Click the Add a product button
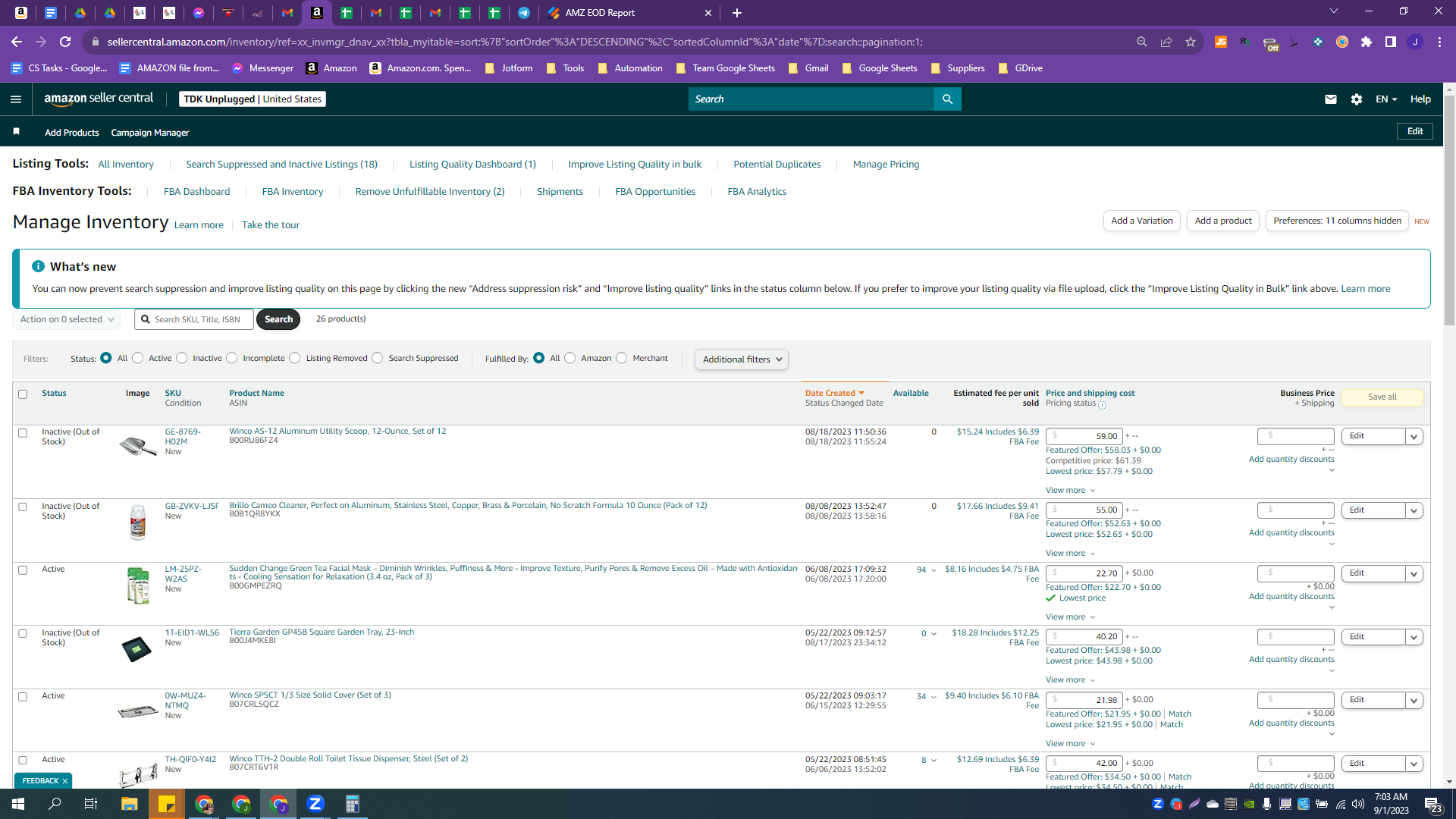The image size is (1456, 819). [x=1223, y=221]
